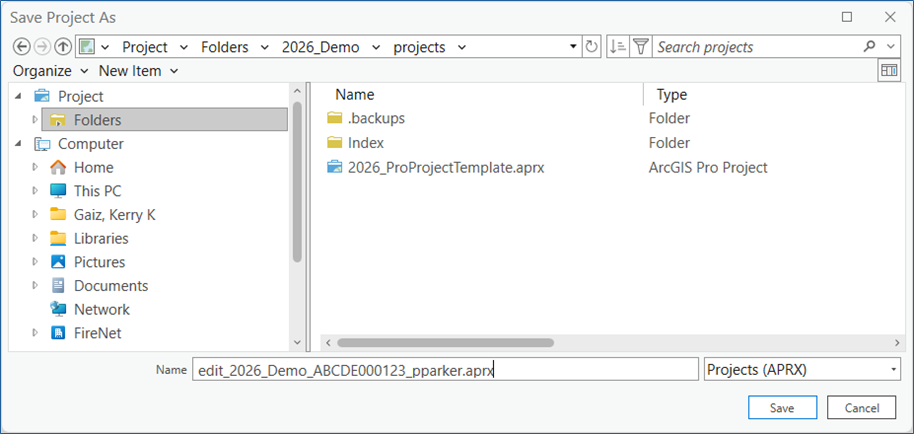Click the Save button

[x=781, y=407]
